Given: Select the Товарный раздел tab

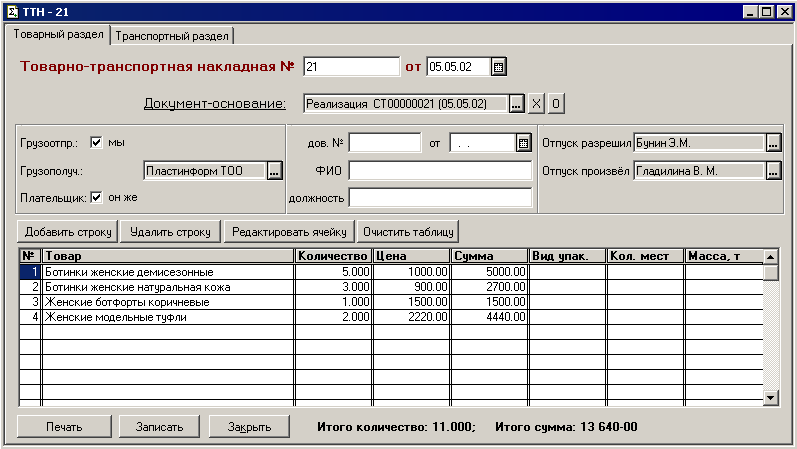Looking at the screenshot, I should tap(58, 35).
